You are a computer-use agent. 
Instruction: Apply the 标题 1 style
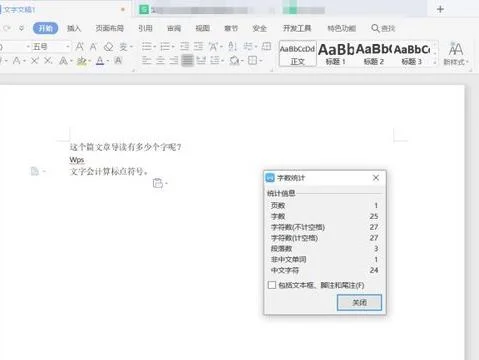pyautogui.click(x=336, y=53)
